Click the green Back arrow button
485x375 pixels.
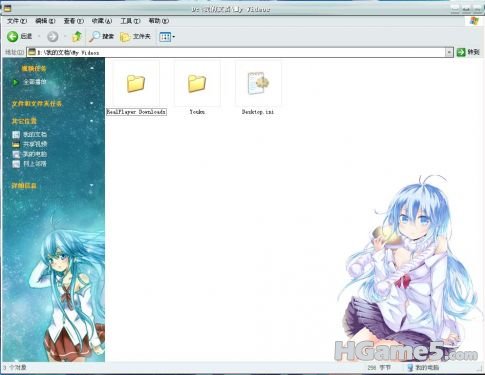point(13,36)
